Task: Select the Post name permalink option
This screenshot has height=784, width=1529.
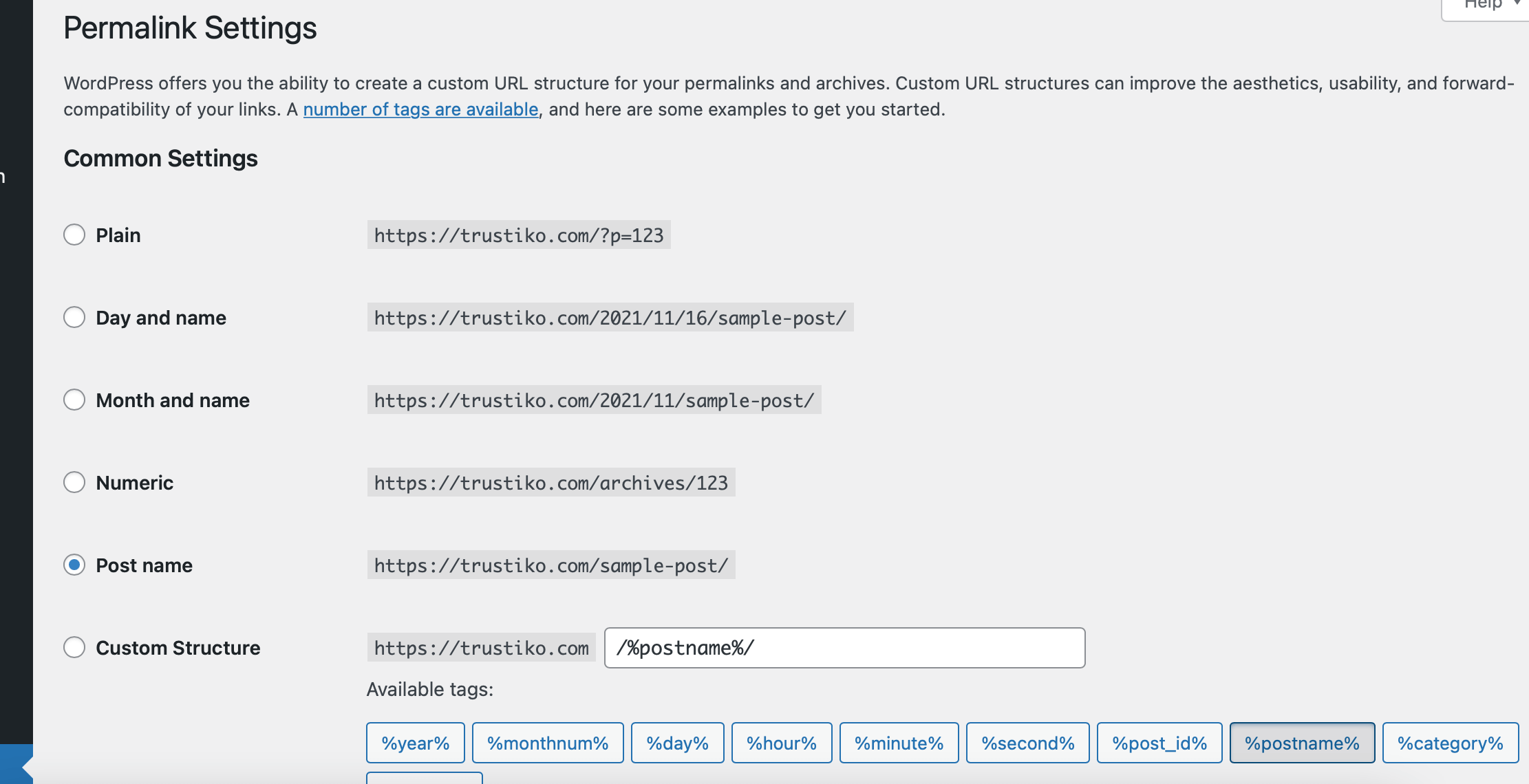Action: click(74, 565)
